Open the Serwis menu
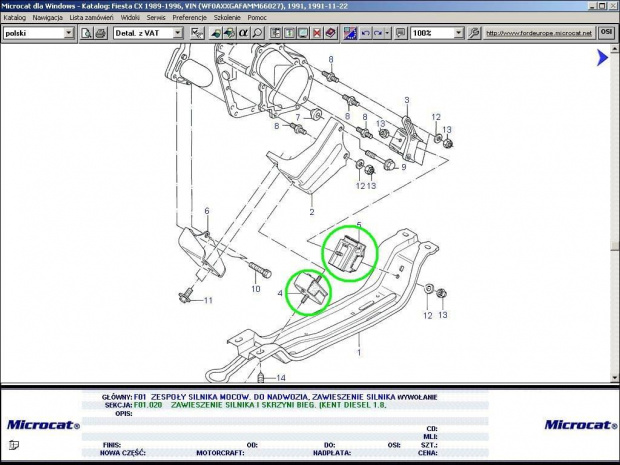 tap(156, 17)
